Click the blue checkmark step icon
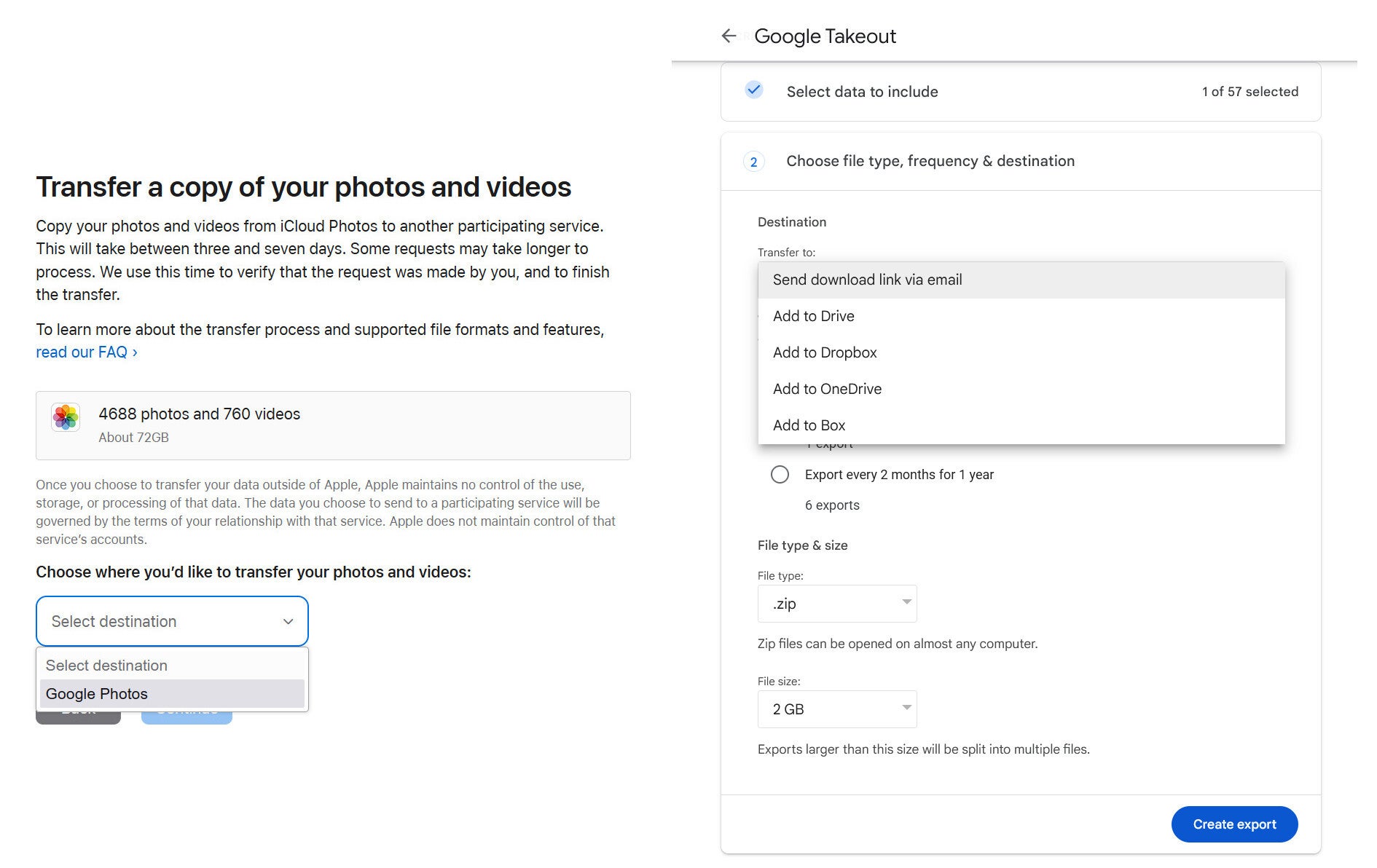 tap(754, 90)
